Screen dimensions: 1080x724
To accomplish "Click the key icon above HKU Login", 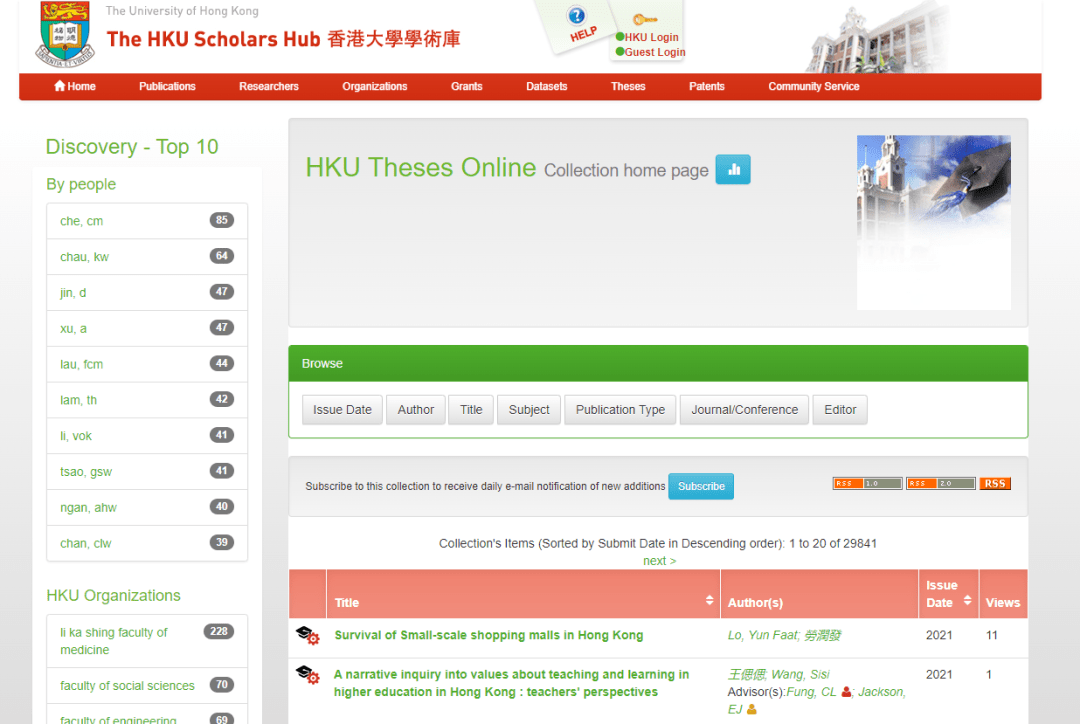I will (645, 19).
